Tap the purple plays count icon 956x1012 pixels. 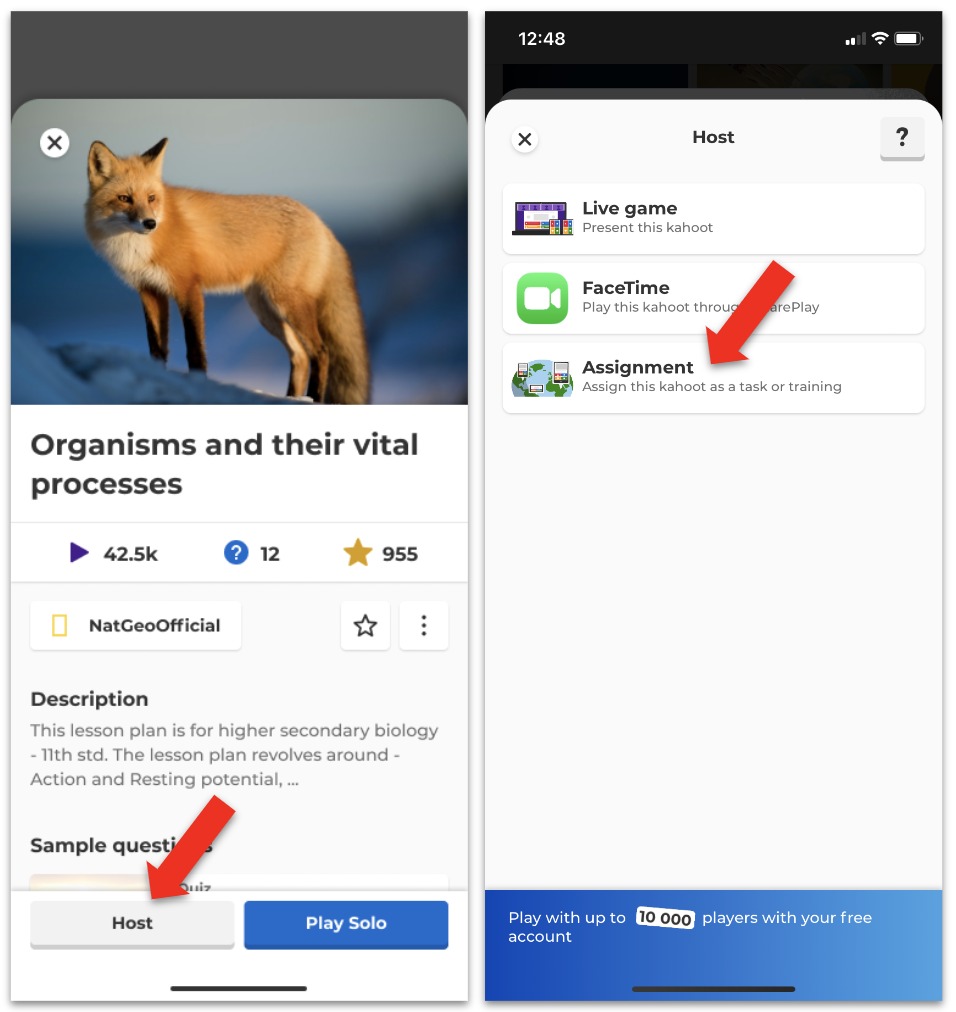click(x=79, y=553)
